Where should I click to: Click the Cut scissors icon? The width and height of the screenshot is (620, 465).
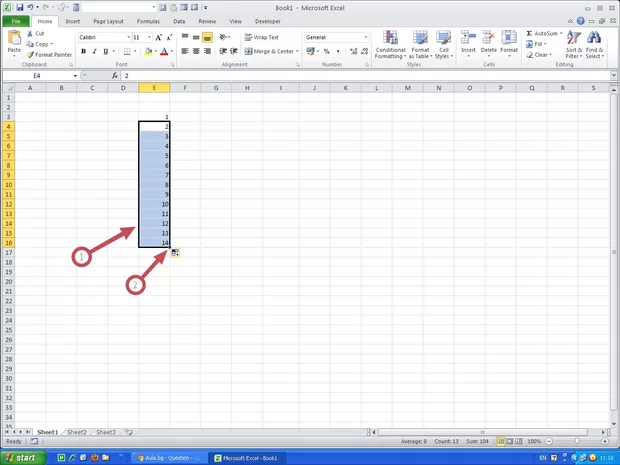point(30,34)
